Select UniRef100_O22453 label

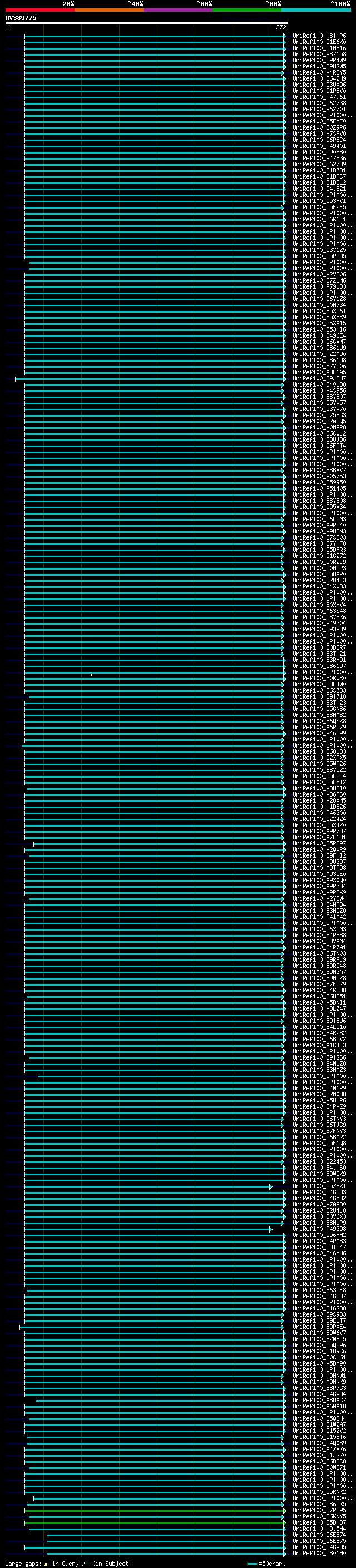coord(319,1162)
